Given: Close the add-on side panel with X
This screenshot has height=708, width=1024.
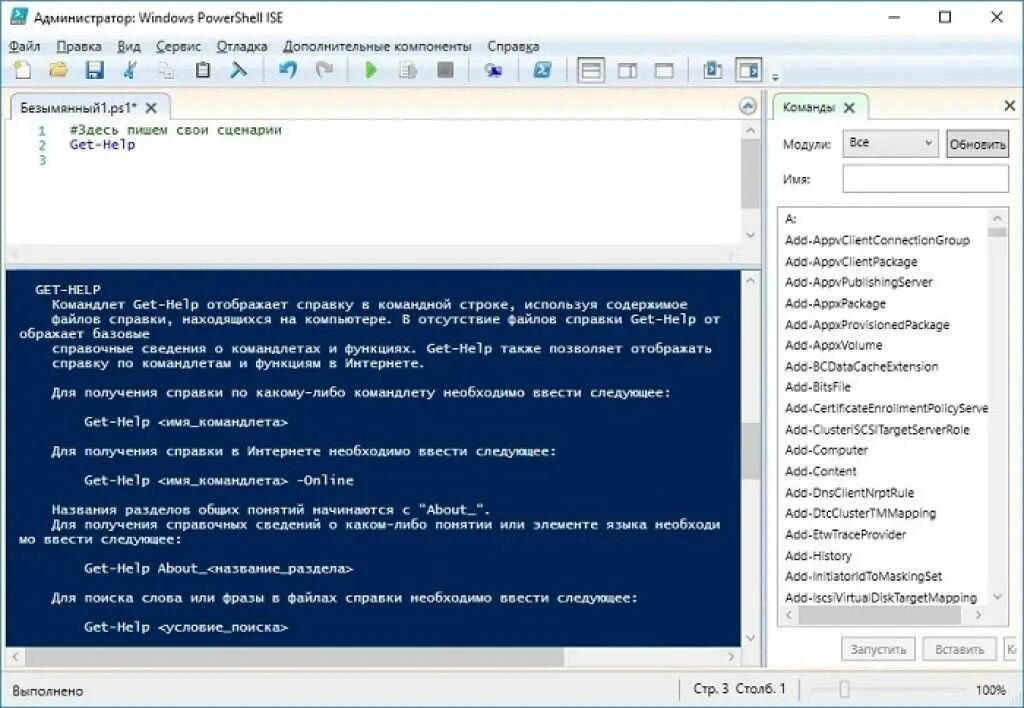Looking at the screenshot, I should 1010,105.
